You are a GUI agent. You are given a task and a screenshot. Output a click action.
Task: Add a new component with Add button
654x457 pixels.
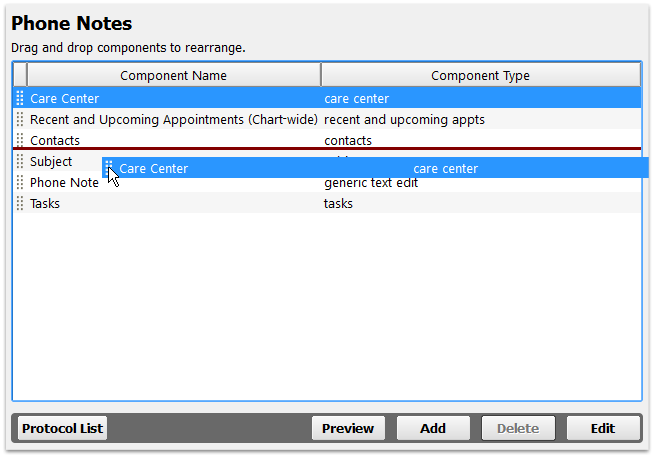pyautogui.click(x=433, y=428)
